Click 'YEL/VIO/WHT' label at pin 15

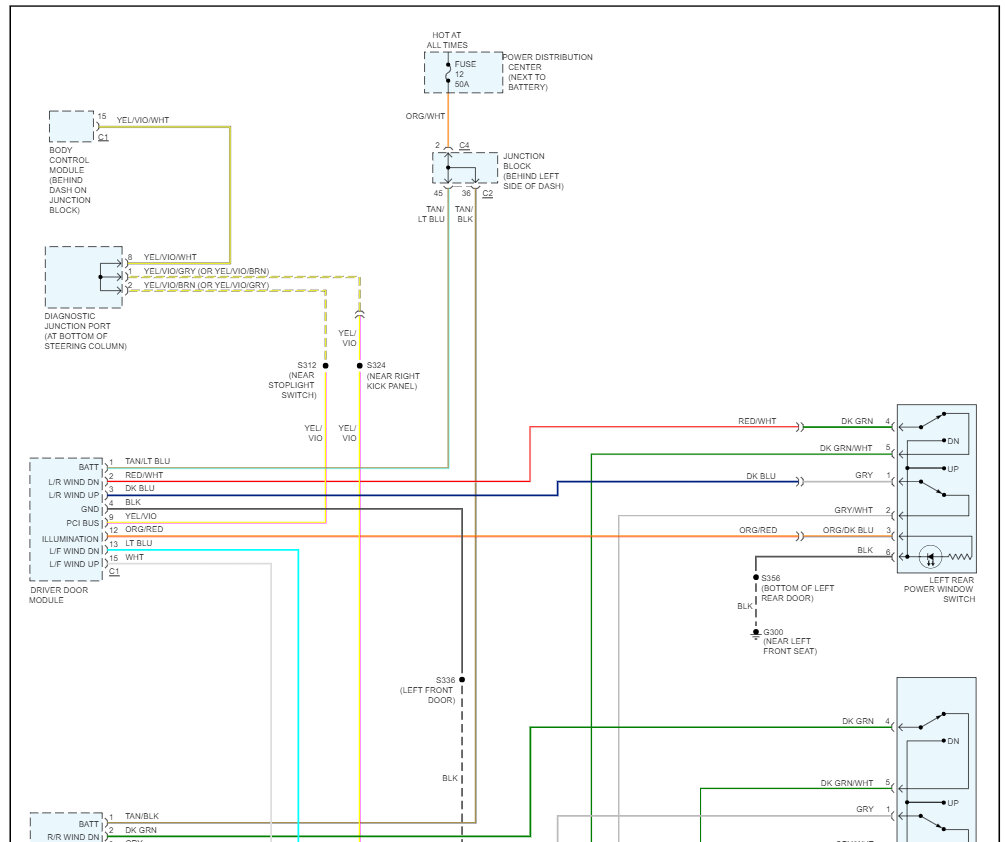(143, 120)
